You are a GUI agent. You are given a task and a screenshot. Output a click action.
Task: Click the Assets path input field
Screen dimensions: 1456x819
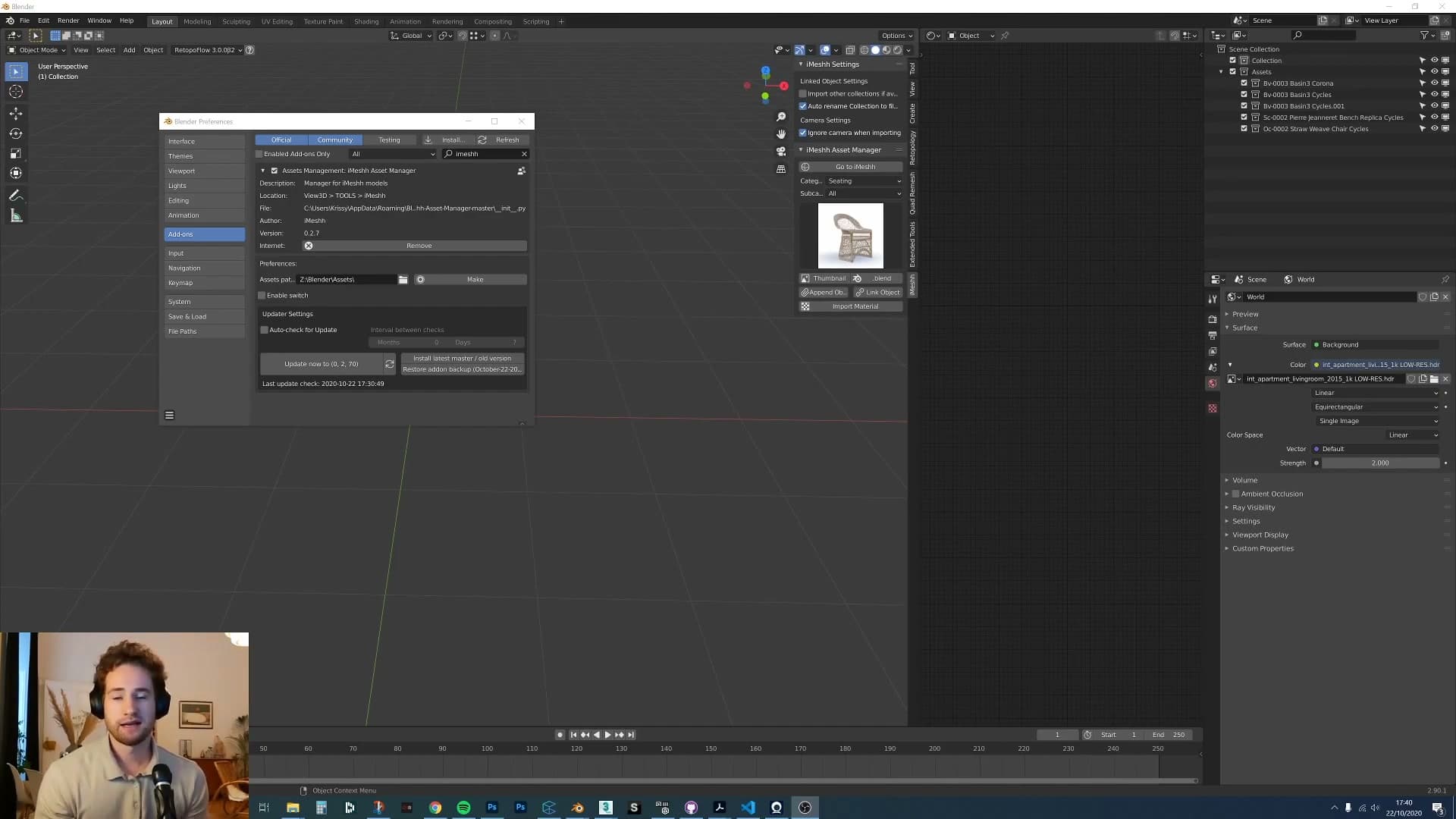tap(347, 280)
